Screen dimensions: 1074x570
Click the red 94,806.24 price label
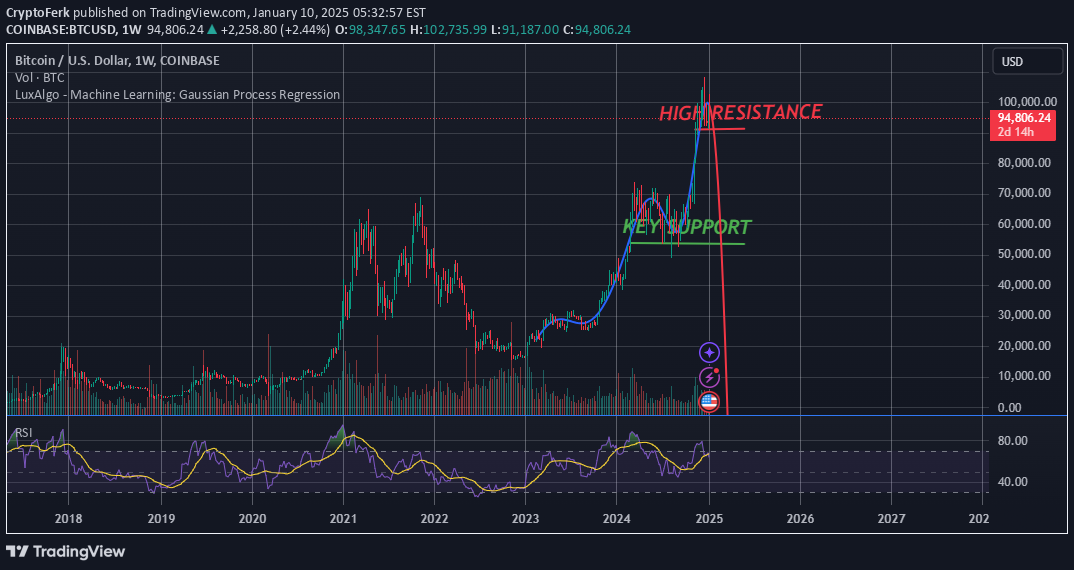(1023, 118)
